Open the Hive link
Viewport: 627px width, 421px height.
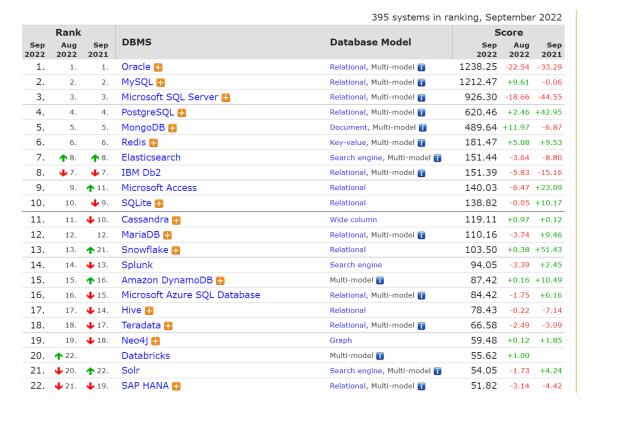pos(132,310)
